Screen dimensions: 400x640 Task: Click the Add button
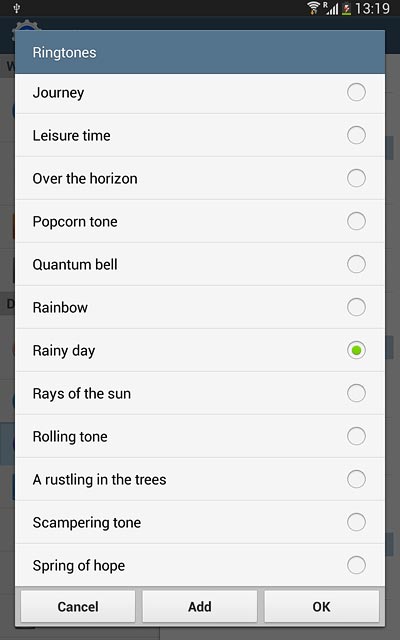[200, 607]
